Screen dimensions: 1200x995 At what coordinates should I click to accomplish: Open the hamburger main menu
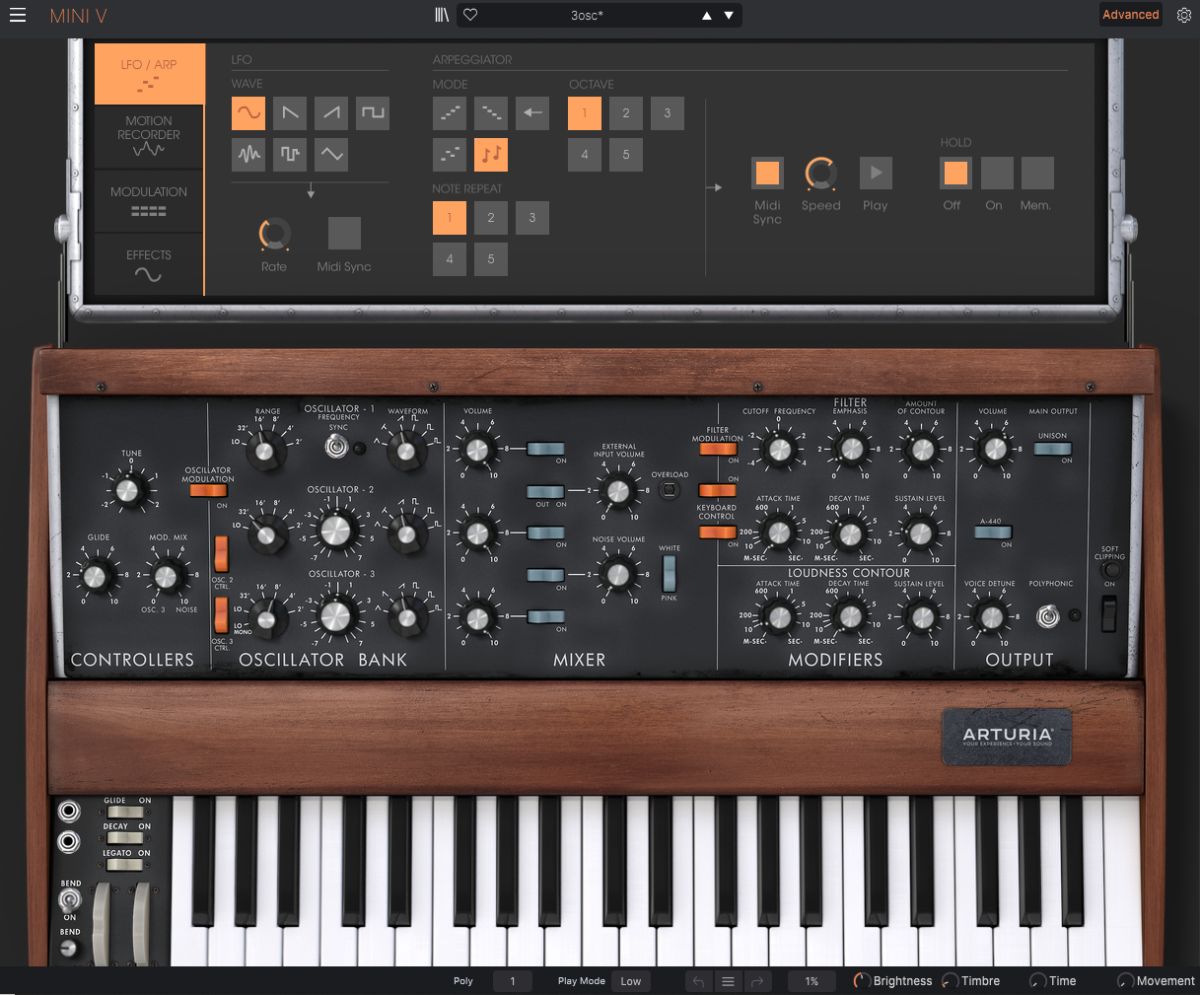[18, 15]
